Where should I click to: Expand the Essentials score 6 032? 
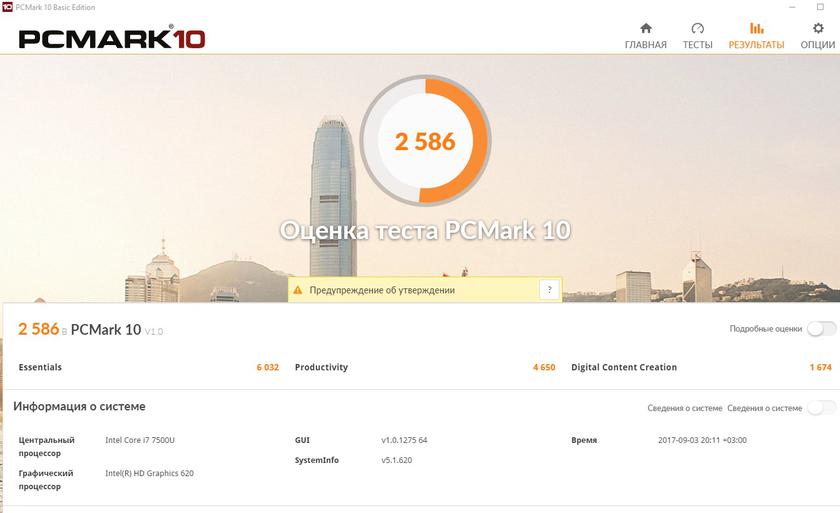point(267,367)
